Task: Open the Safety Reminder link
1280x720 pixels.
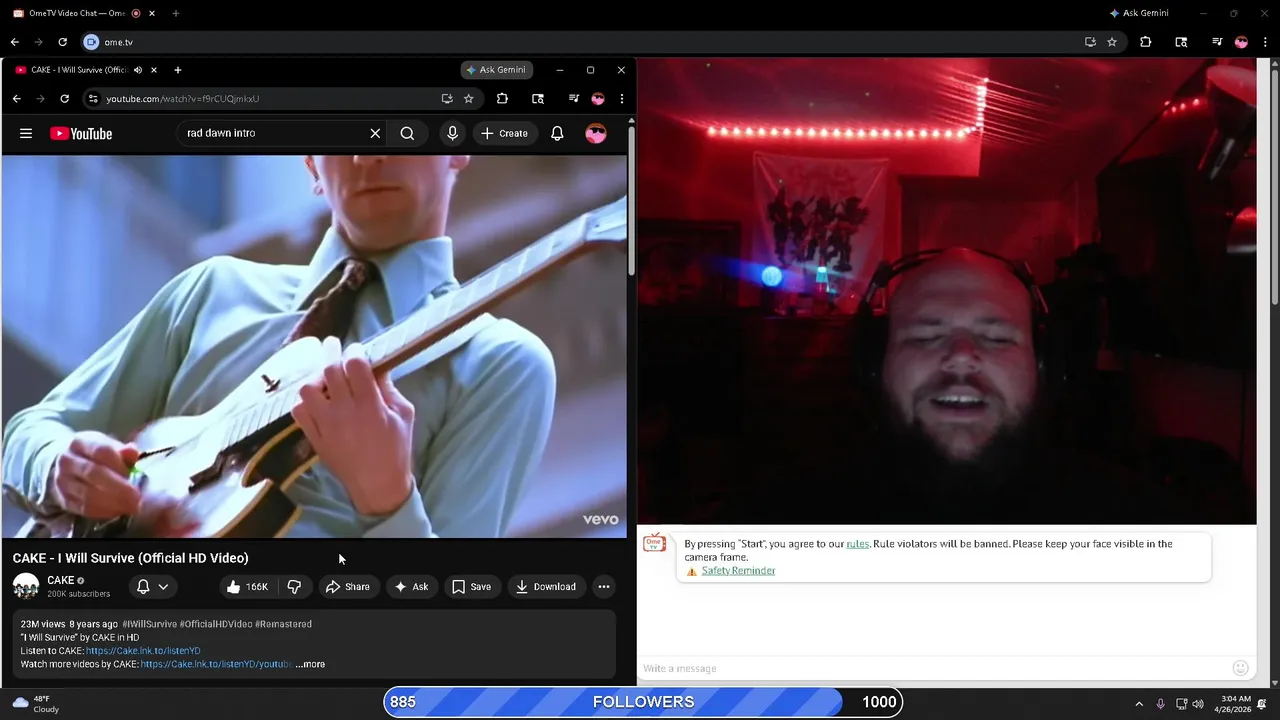Action: pos(738,571)
